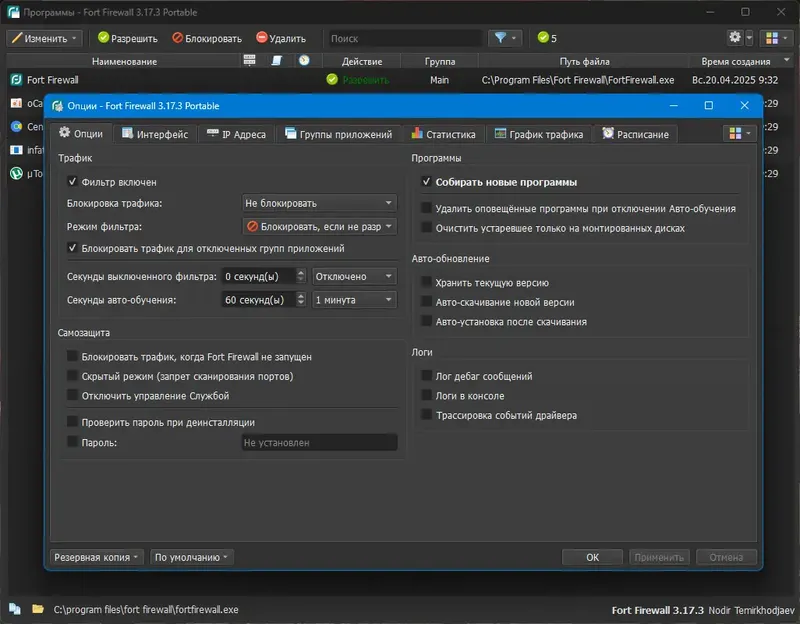Toggle Собирать новые программы checkbox
800x624 pixels.
coord(426,182)
